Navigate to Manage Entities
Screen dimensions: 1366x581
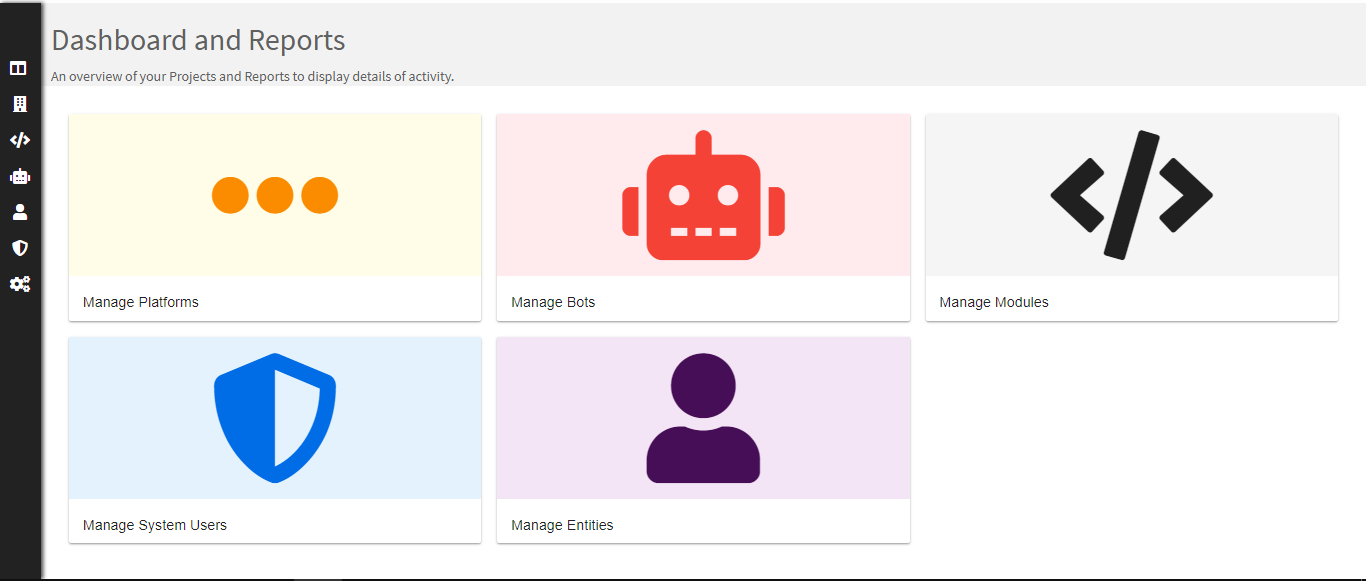pos(562,525)
